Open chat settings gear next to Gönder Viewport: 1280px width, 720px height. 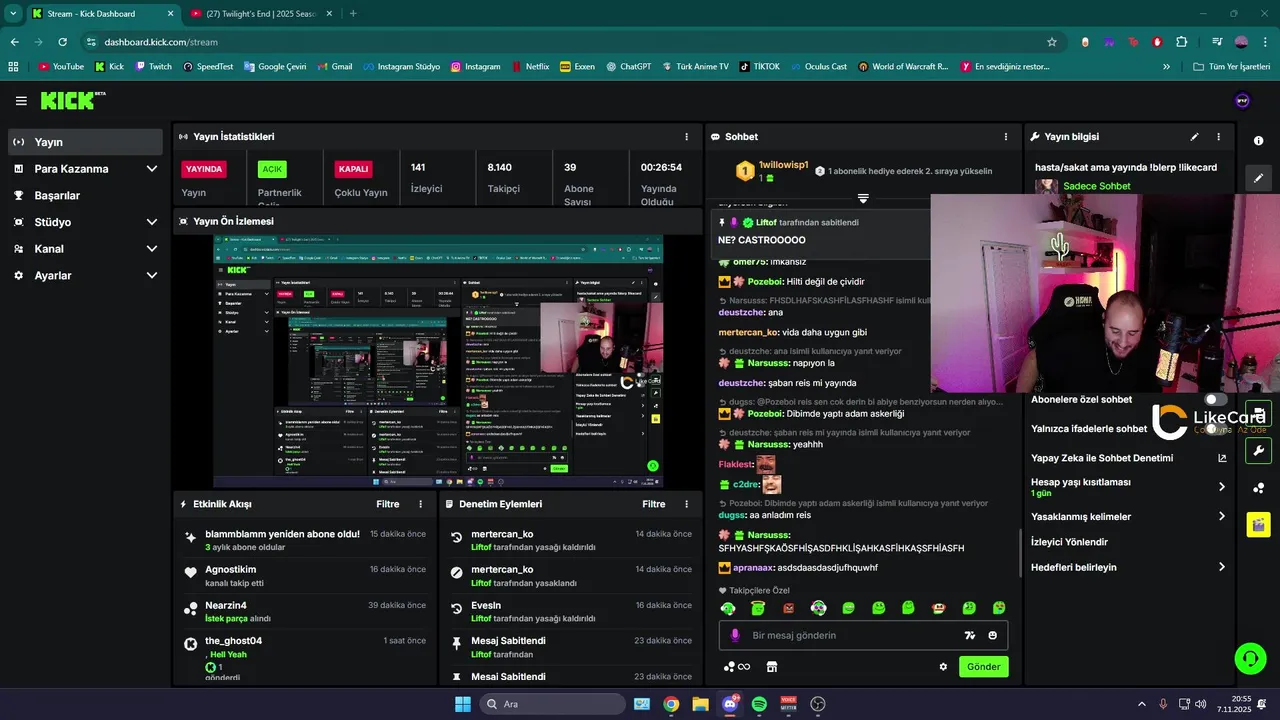coord(943,667)
